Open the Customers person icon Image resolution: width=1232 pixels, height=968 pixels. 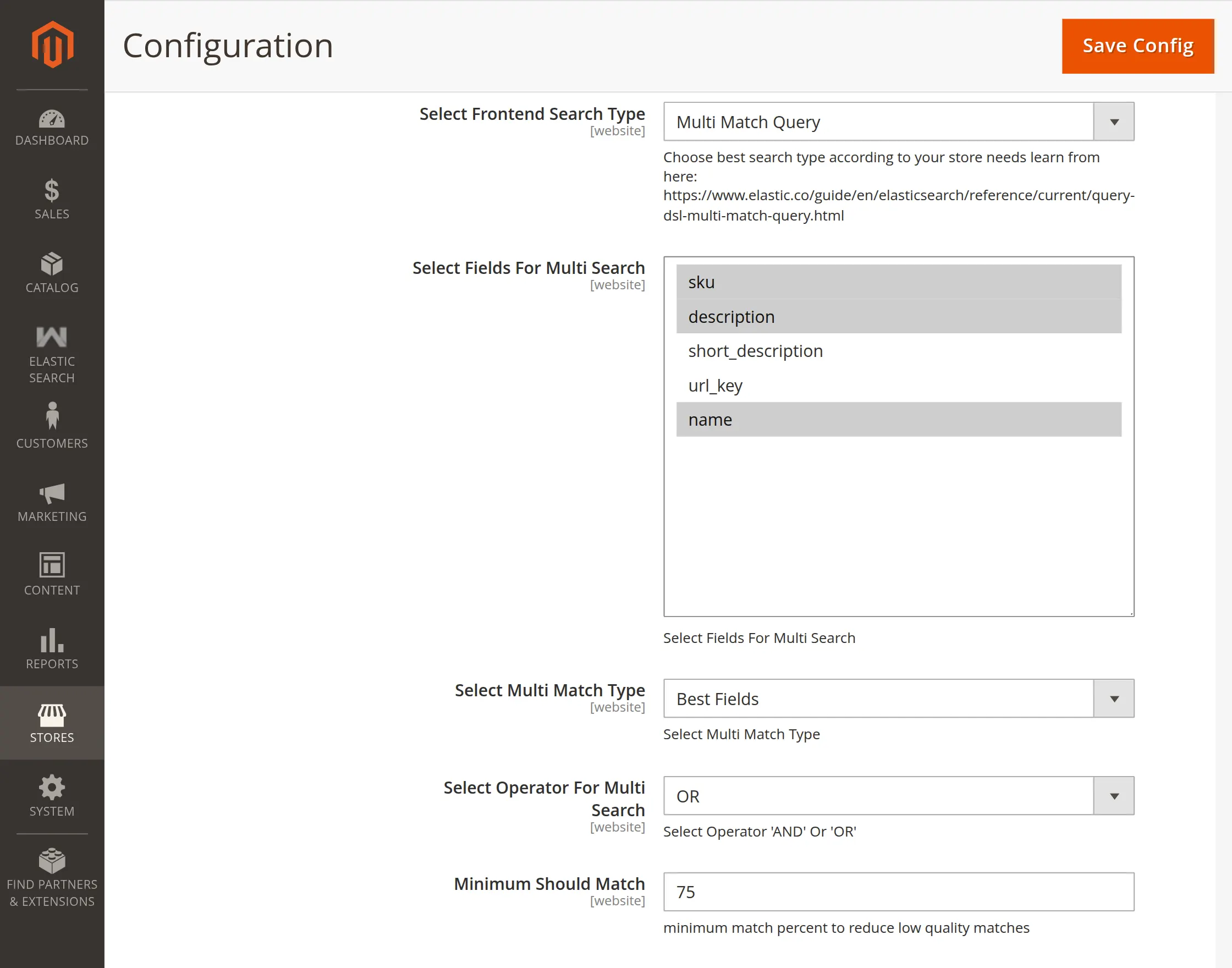[x=52, y=415]
